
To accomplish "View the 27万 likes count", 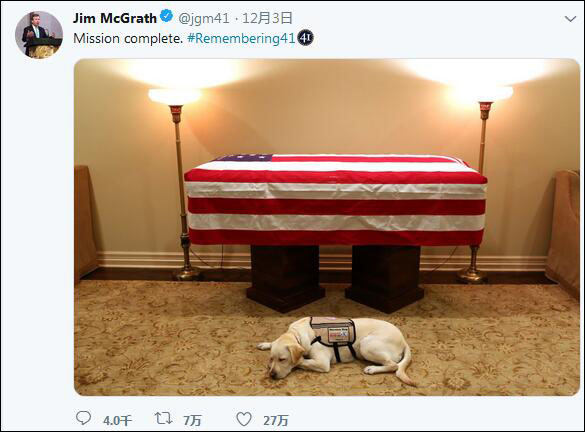I will [276, 421].
